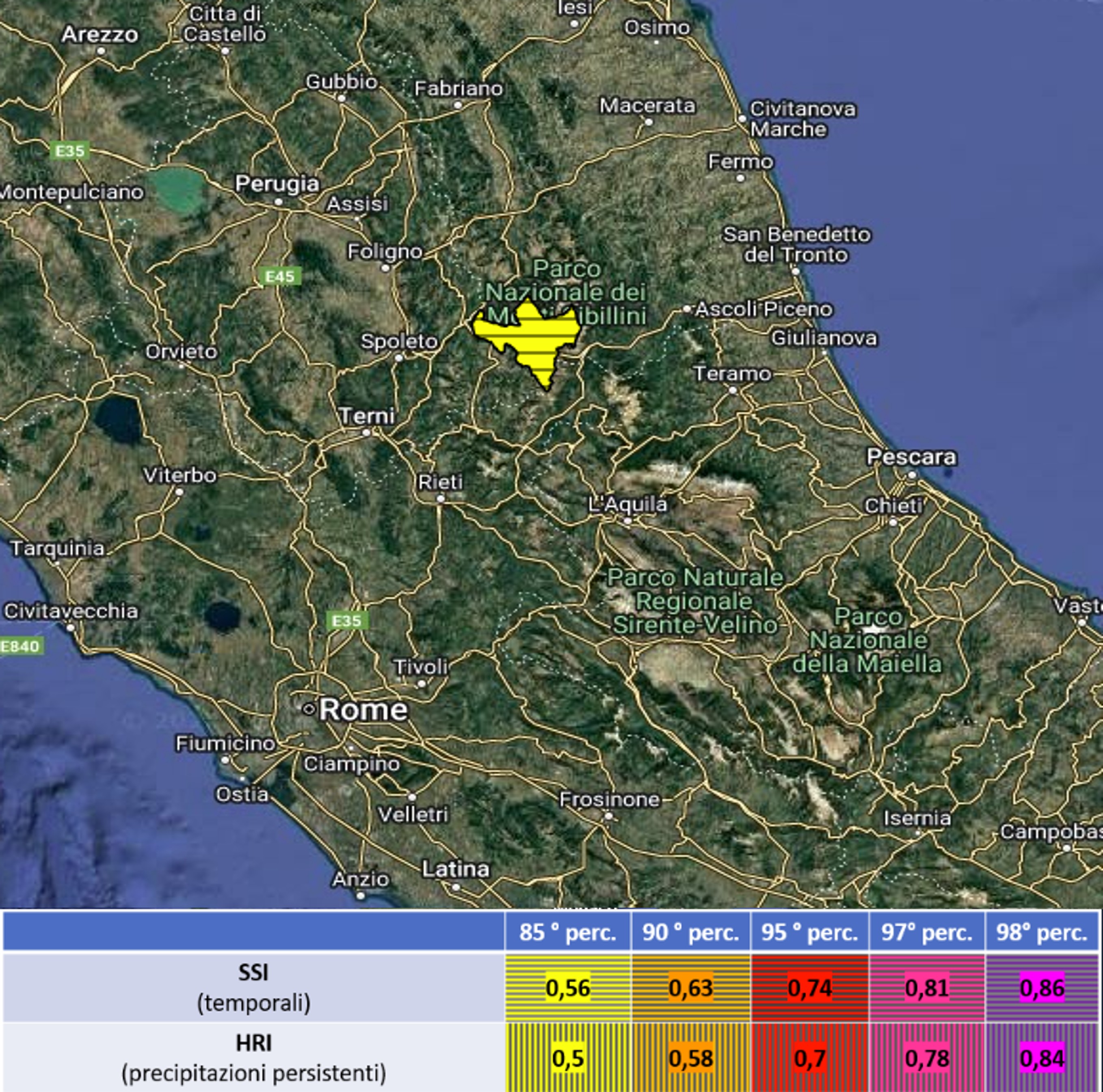Select the orange 0,63 SSI cell
The image size is (1103, 1092).
pyautogui.click(x=690, y=988)
